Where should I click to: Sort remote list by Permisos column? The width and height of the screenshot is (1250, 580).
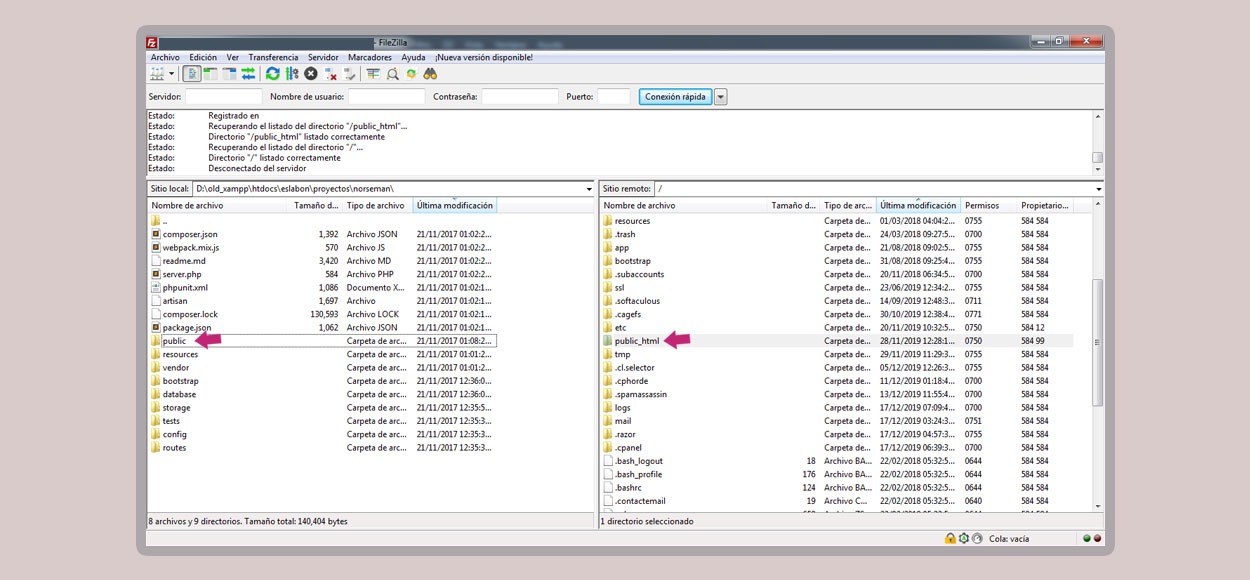coord(988,205)
